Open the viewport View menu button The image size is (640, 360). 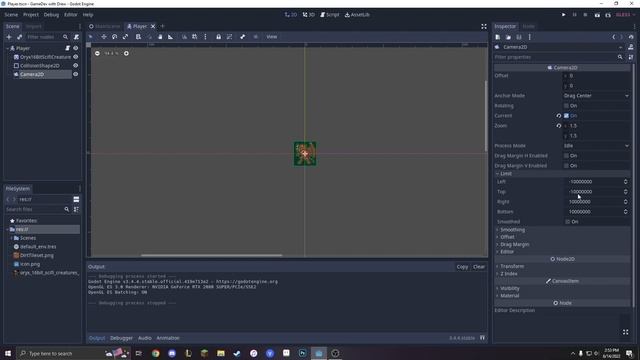[x=271, y=37]
